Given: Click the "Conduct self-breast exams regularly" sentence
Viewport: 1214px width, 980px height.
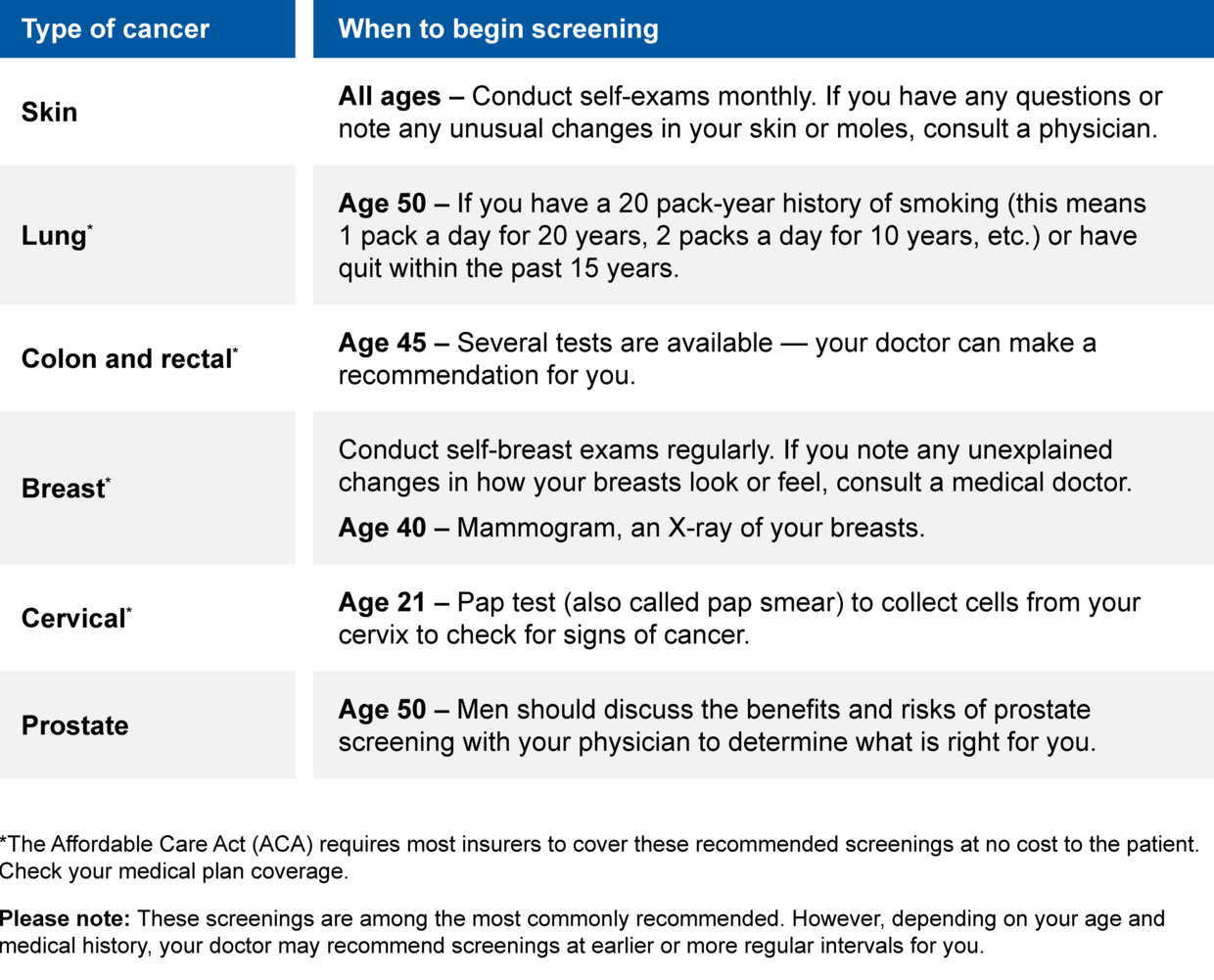Looking at the screenshot, I should pyautogui.click(x=556, y=450).
